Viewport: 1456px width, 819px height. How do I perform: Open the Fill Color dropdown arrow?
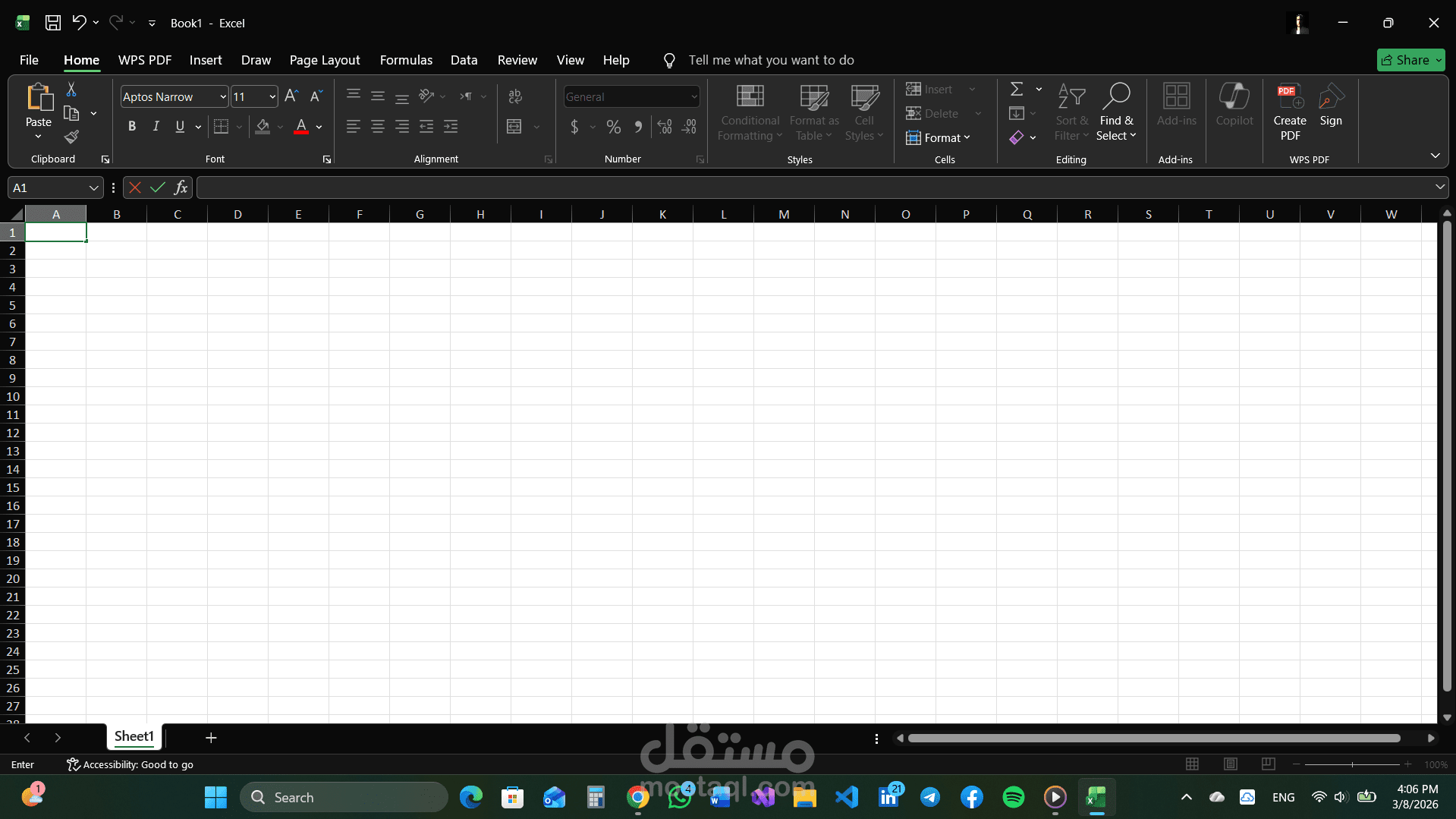tap(279, 127)
